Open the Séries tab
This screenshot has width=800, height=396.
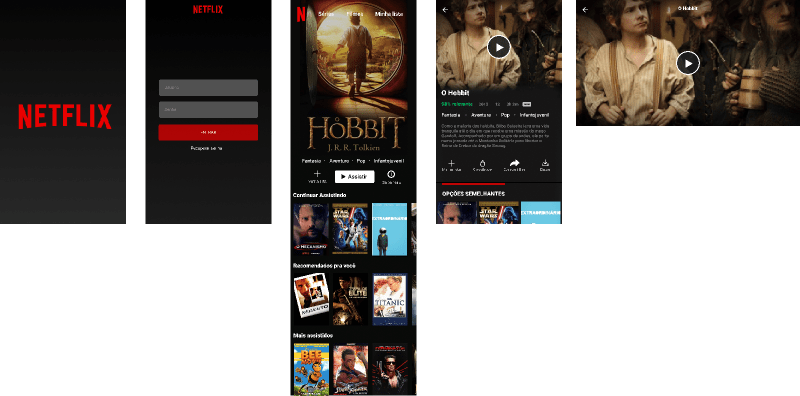(326, 14)
